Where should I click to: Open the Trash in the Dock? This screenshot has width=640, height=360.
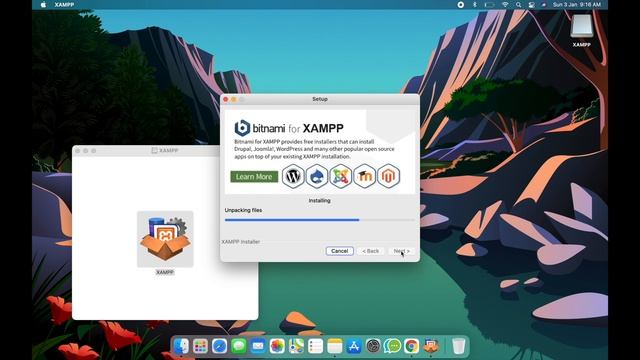pyautogui.click(x=459, y=346)
